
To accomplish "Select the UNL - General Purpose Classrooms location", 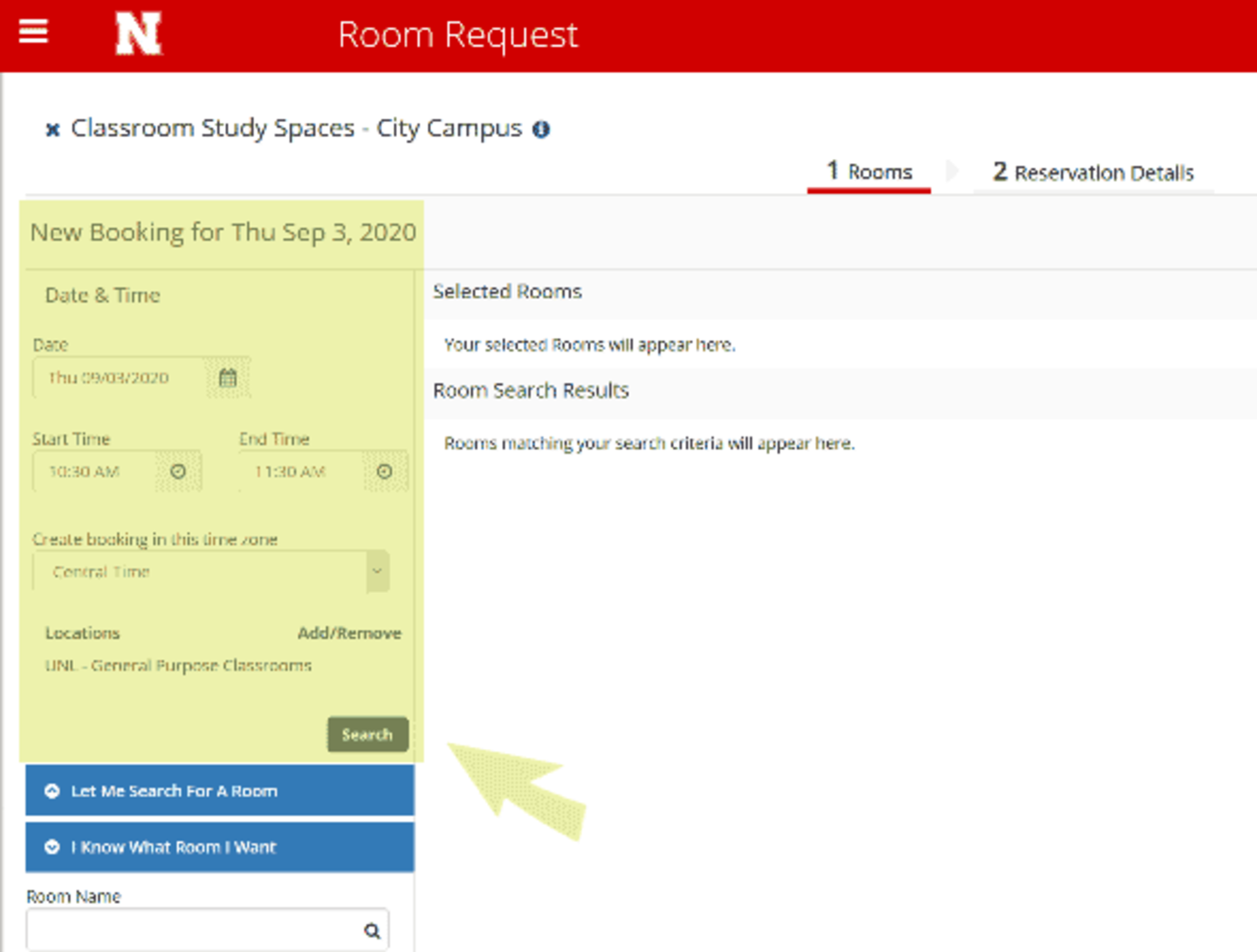I will tap(178, 665).
